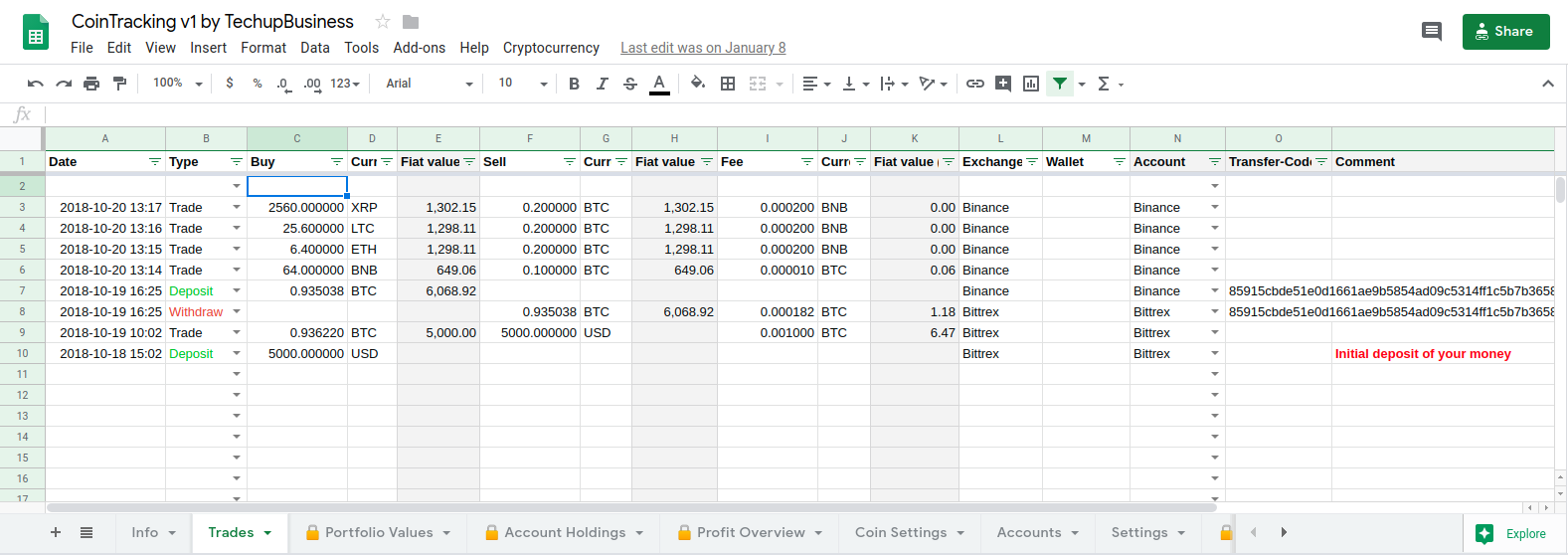The width and height of the screenshot is (1568, 555).
Task: Open the Exchange column filter
Action: click(x=1032, y=161)
